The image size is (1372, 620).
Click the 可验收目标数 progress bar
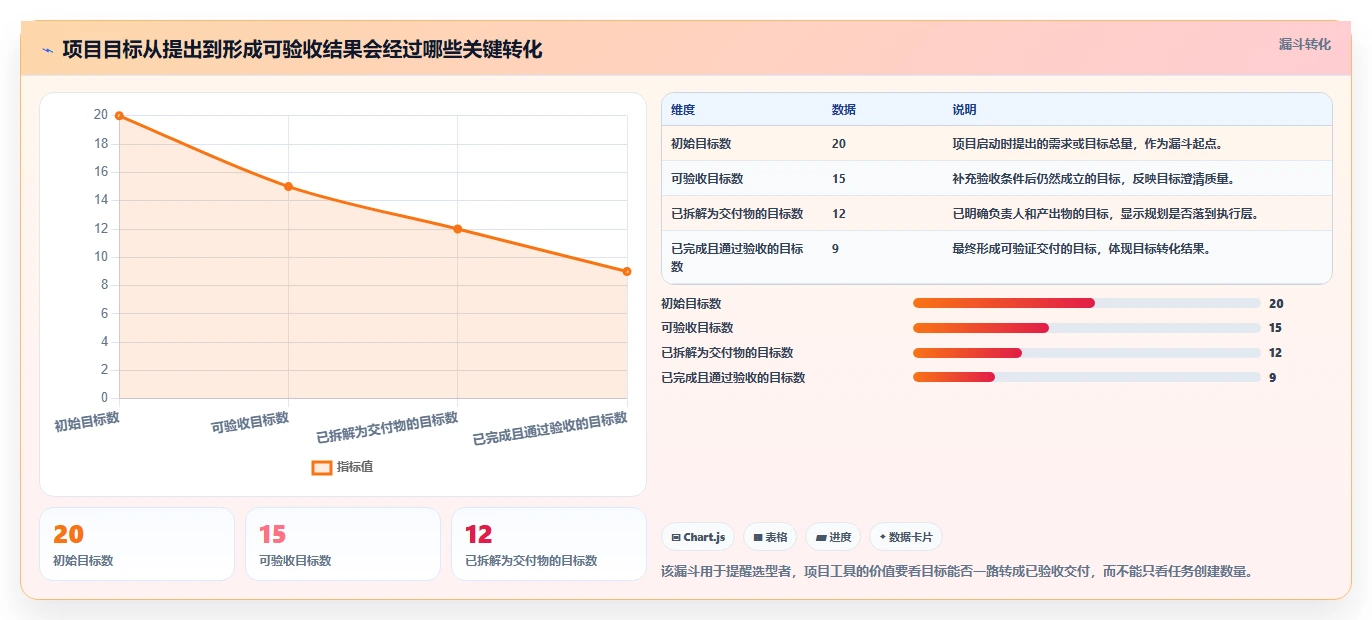tap(1087, 328)
